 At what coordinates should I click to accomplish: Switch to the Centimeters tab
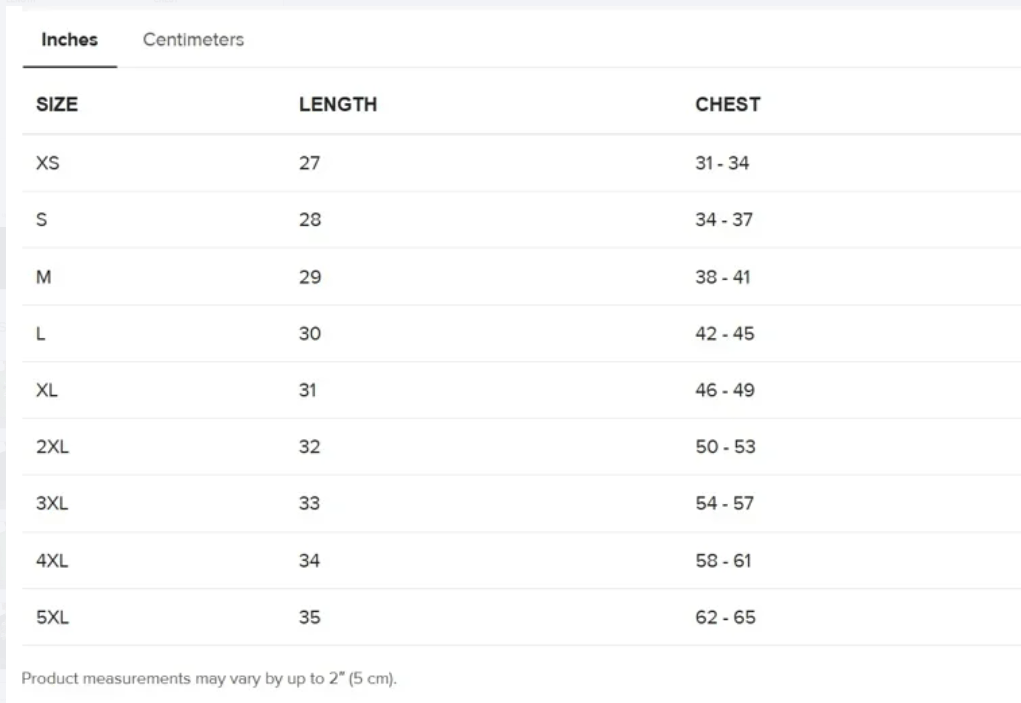click(193, 40)
